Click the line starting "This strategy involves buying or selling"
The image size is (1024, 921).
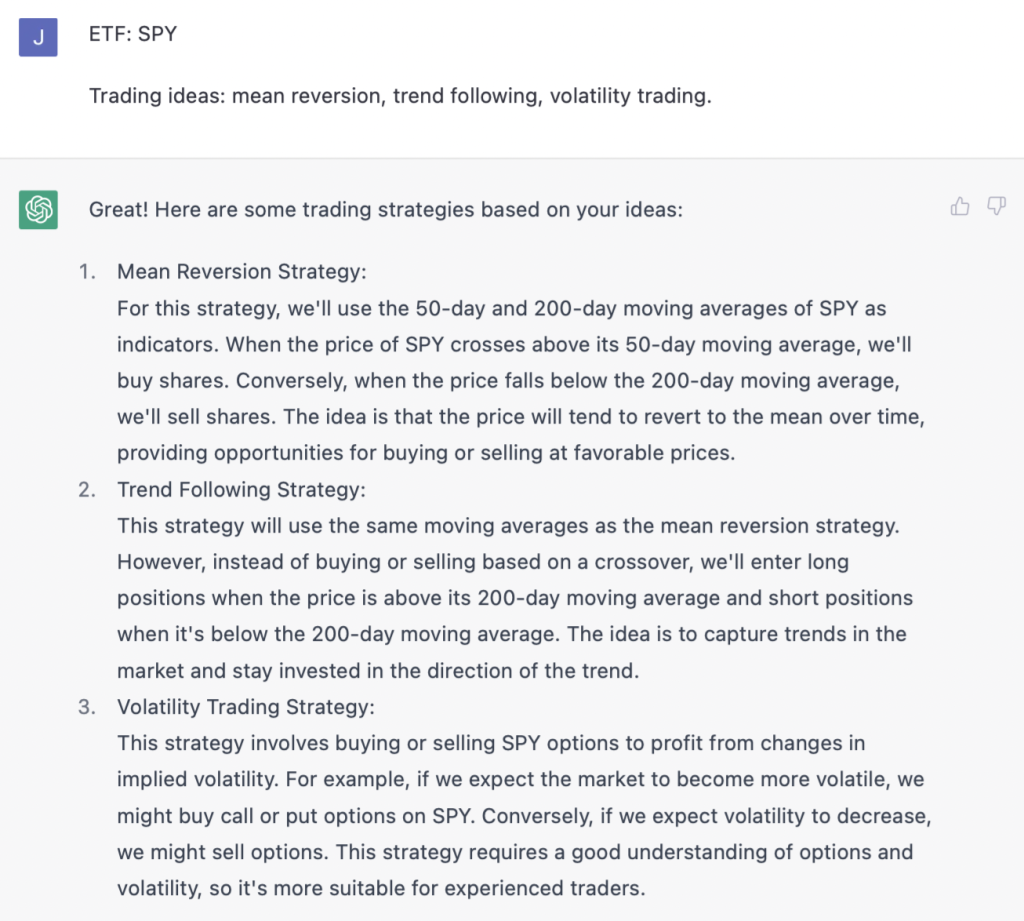[491, 743]
